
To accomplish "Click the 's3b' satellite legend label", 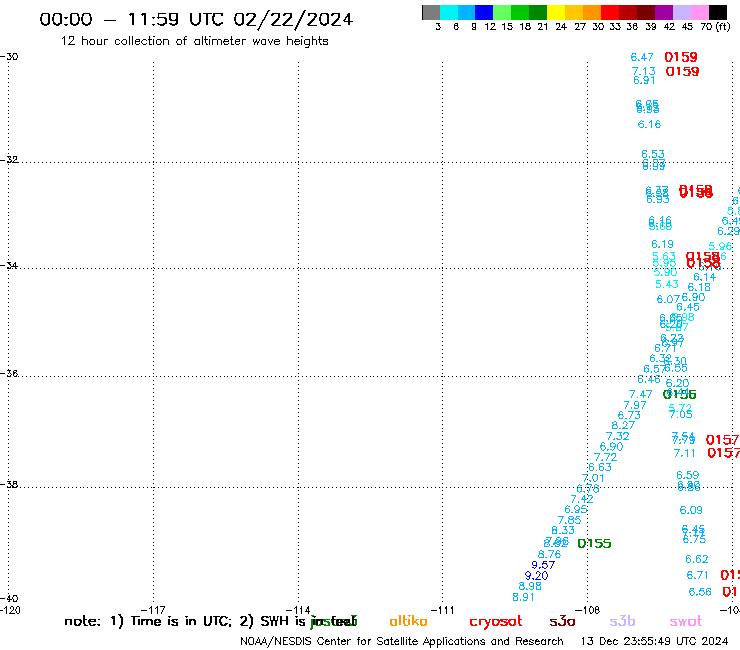I will [x=622, y=621].
